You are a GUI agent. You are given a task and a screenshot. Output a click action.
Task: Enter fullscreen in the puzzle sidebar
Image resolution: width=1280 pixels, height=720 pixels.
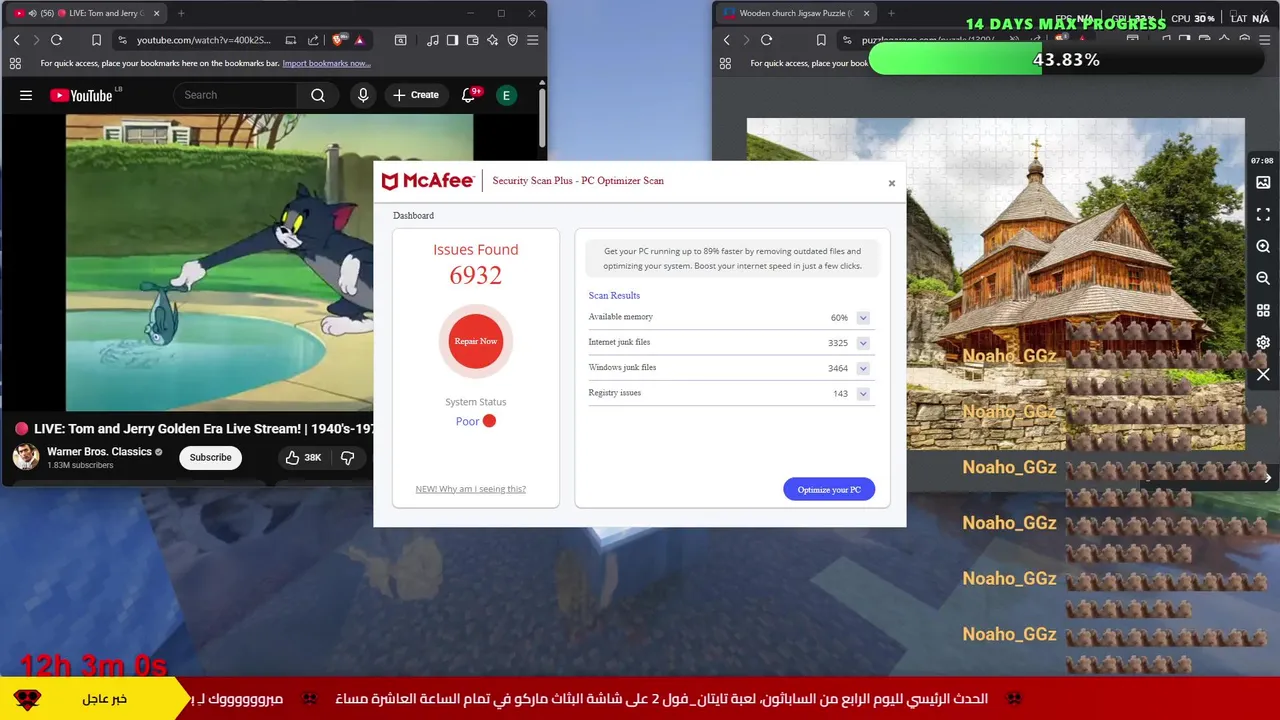tap(1263, 215)
